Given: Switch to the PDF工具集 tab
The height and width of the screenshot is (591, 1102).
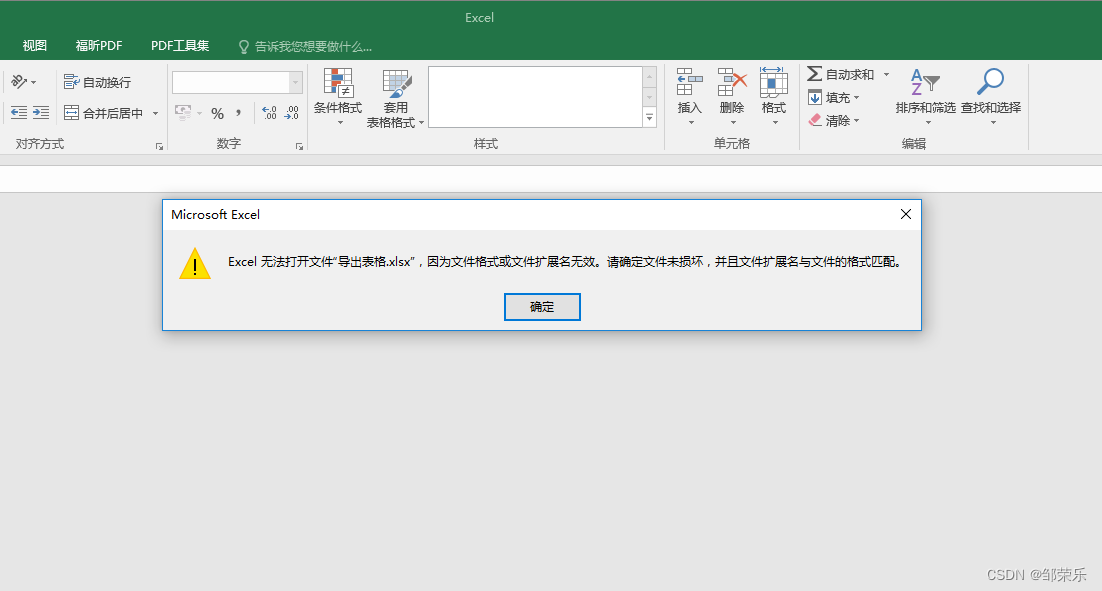Looking at the screenshot, I should pyautogui.click(x=180, y=46).
